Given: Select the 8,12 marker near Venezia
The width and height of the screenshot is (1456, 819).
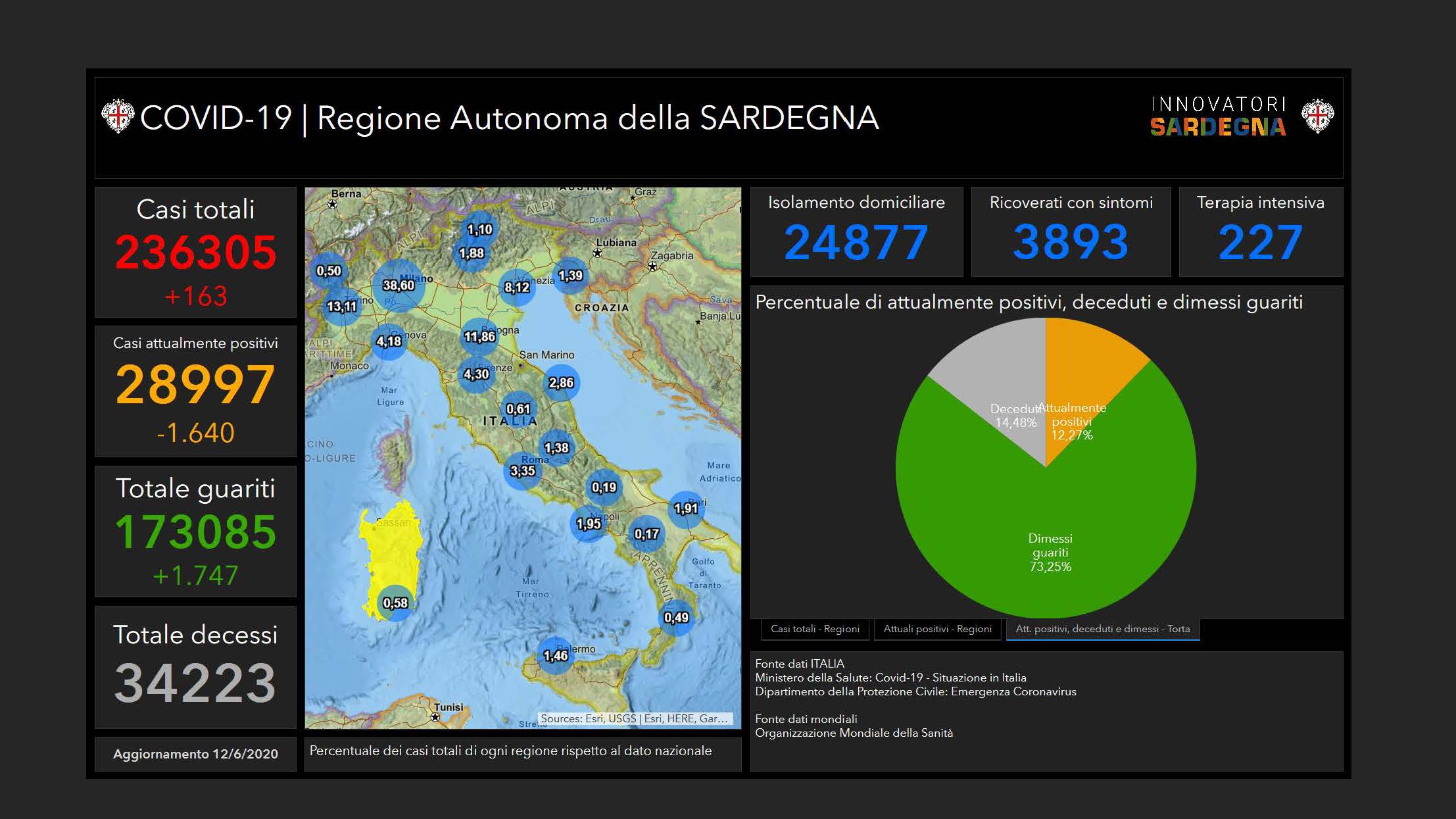Looking at the screenshot, I should [517, 287].
